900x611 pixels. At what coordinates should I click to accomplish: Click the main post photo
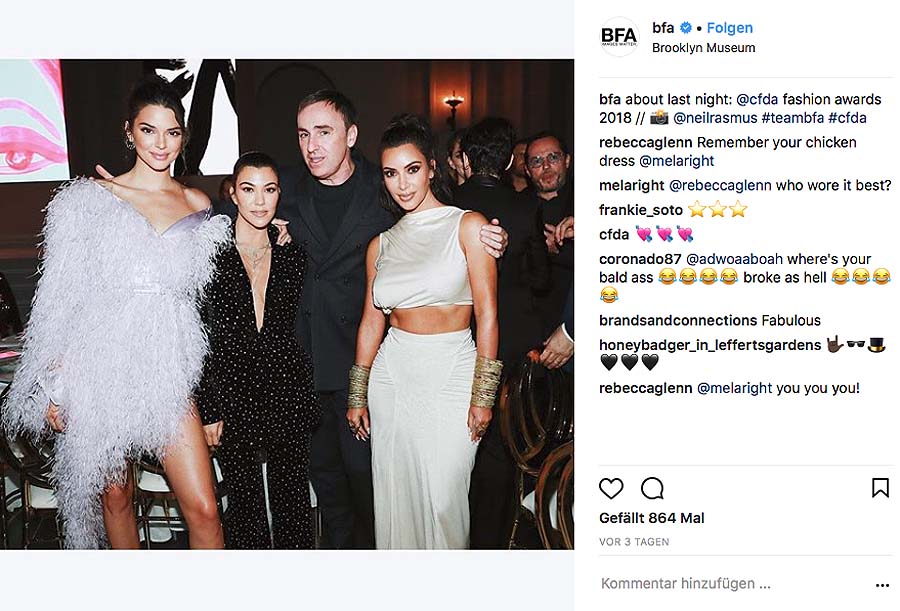point(287,304)
